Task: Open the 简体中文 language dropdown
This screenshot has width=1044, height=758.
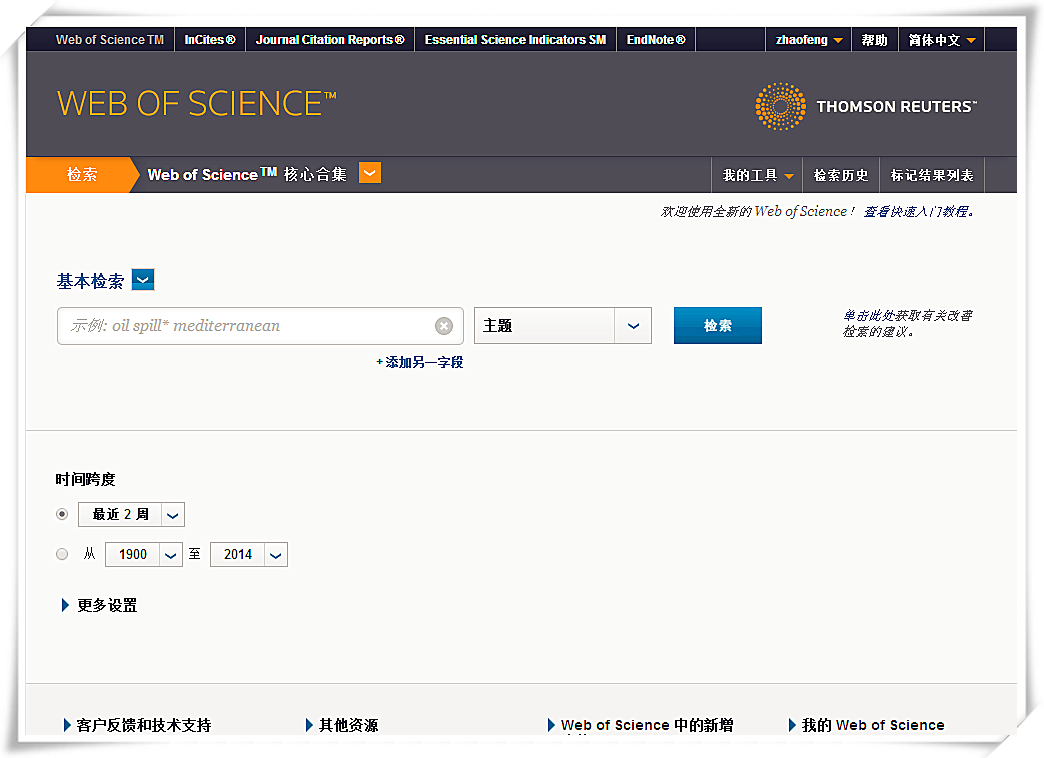Action: (941, 40)
